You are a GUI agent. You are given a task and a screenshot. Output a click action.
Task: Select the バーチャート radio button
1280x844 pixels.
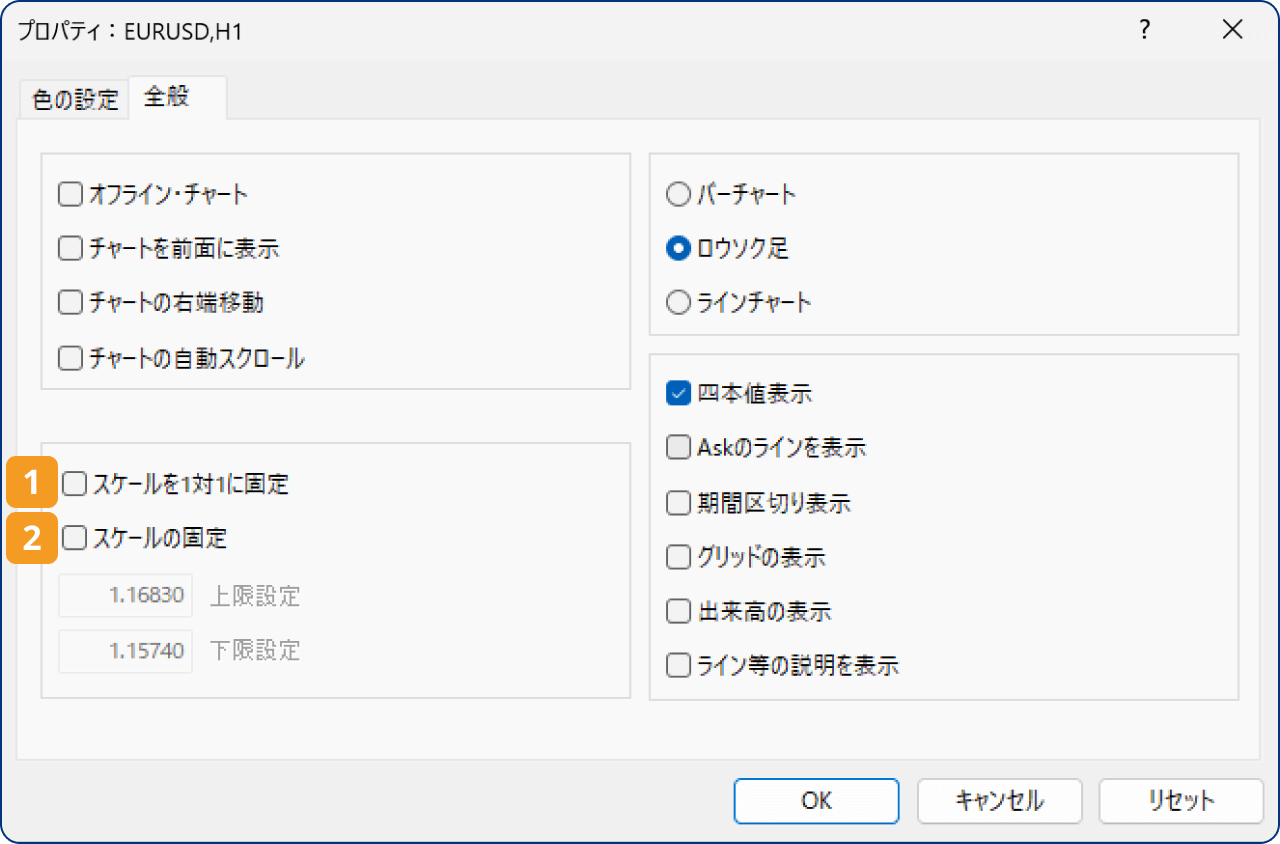[x=680, y=194]
